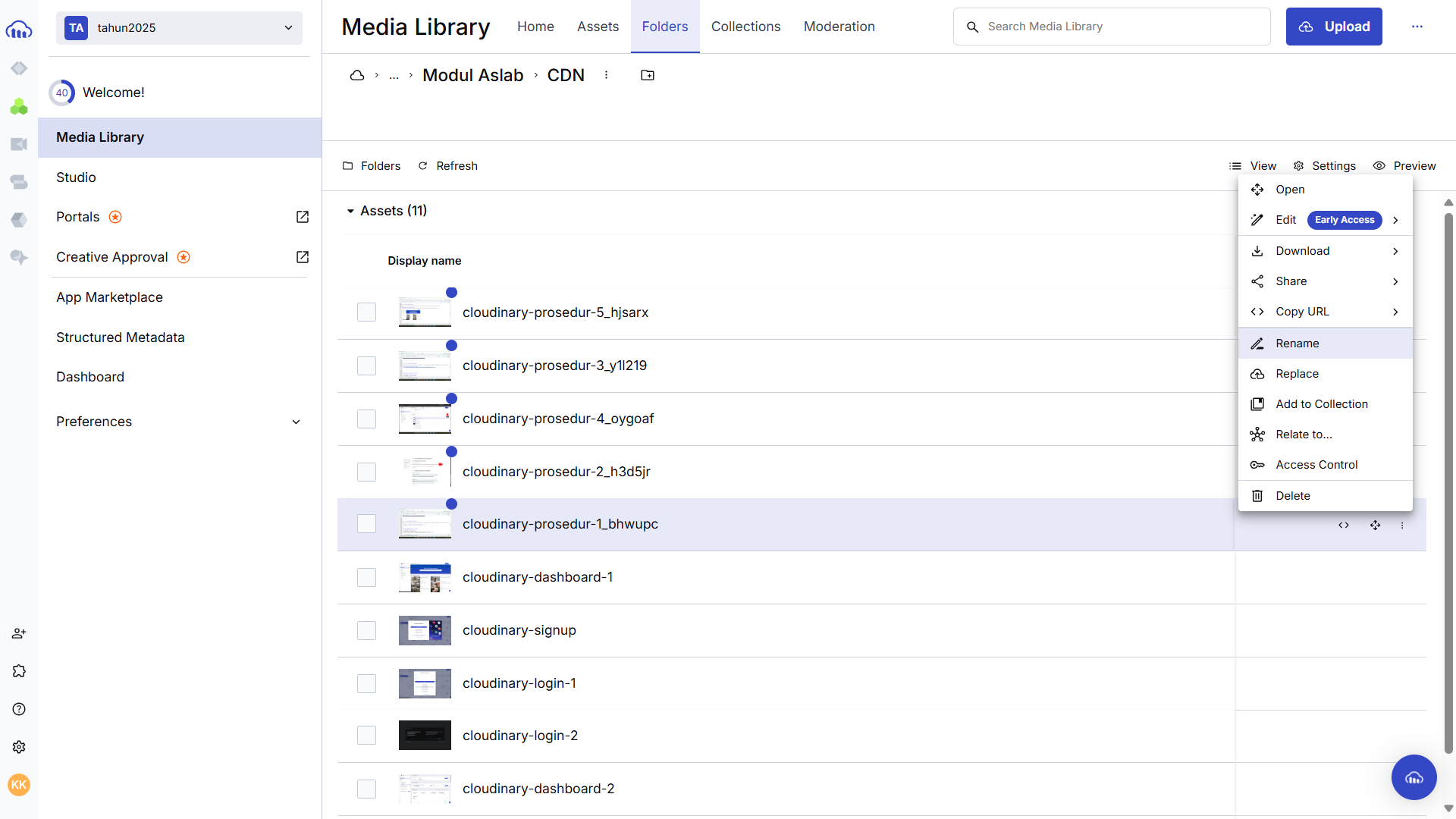Click the Refresh toolbar button

pos(448,166)
